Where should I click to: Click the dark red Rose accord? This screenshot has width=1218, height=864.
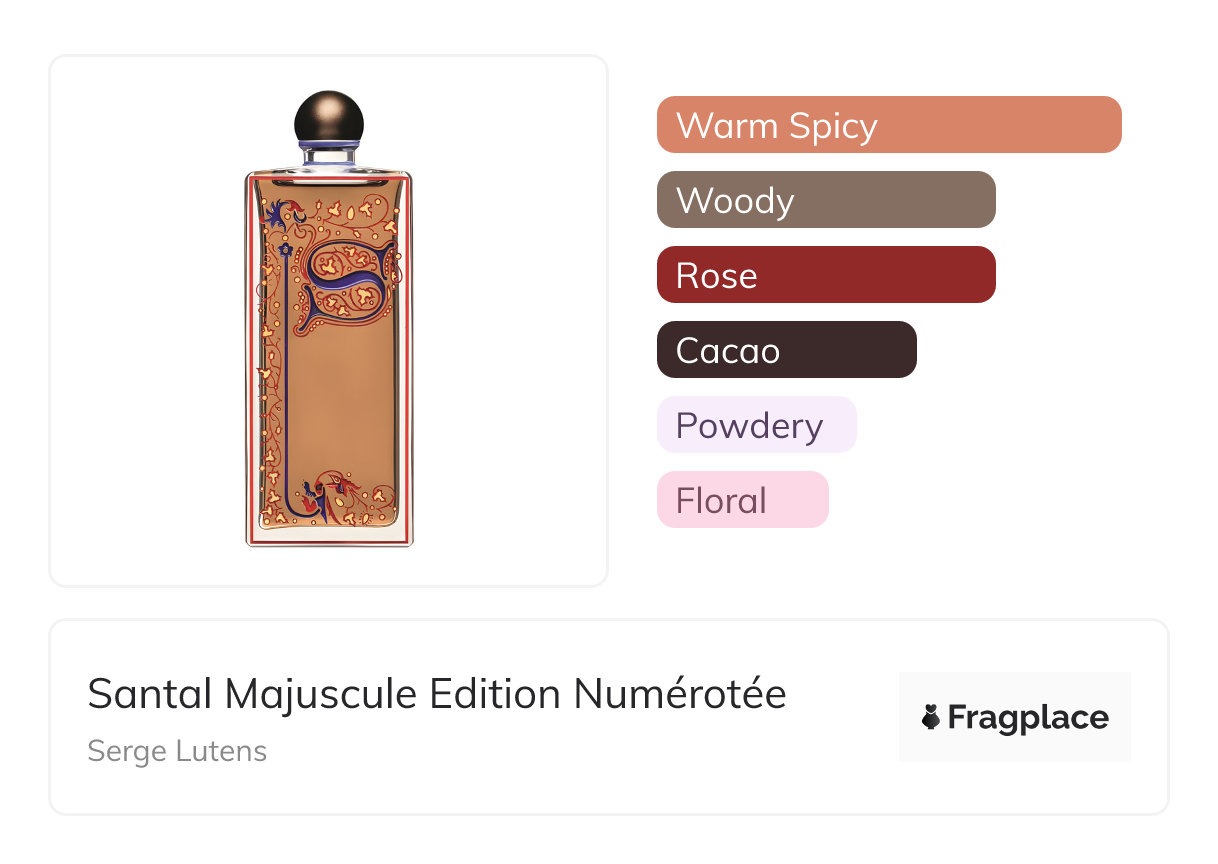coord(826,275)
